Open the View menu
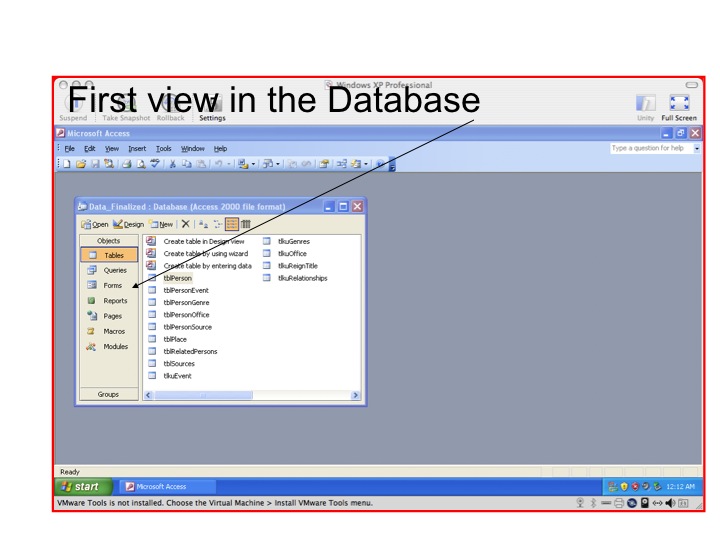720x540 pixels. click(112, 149)
